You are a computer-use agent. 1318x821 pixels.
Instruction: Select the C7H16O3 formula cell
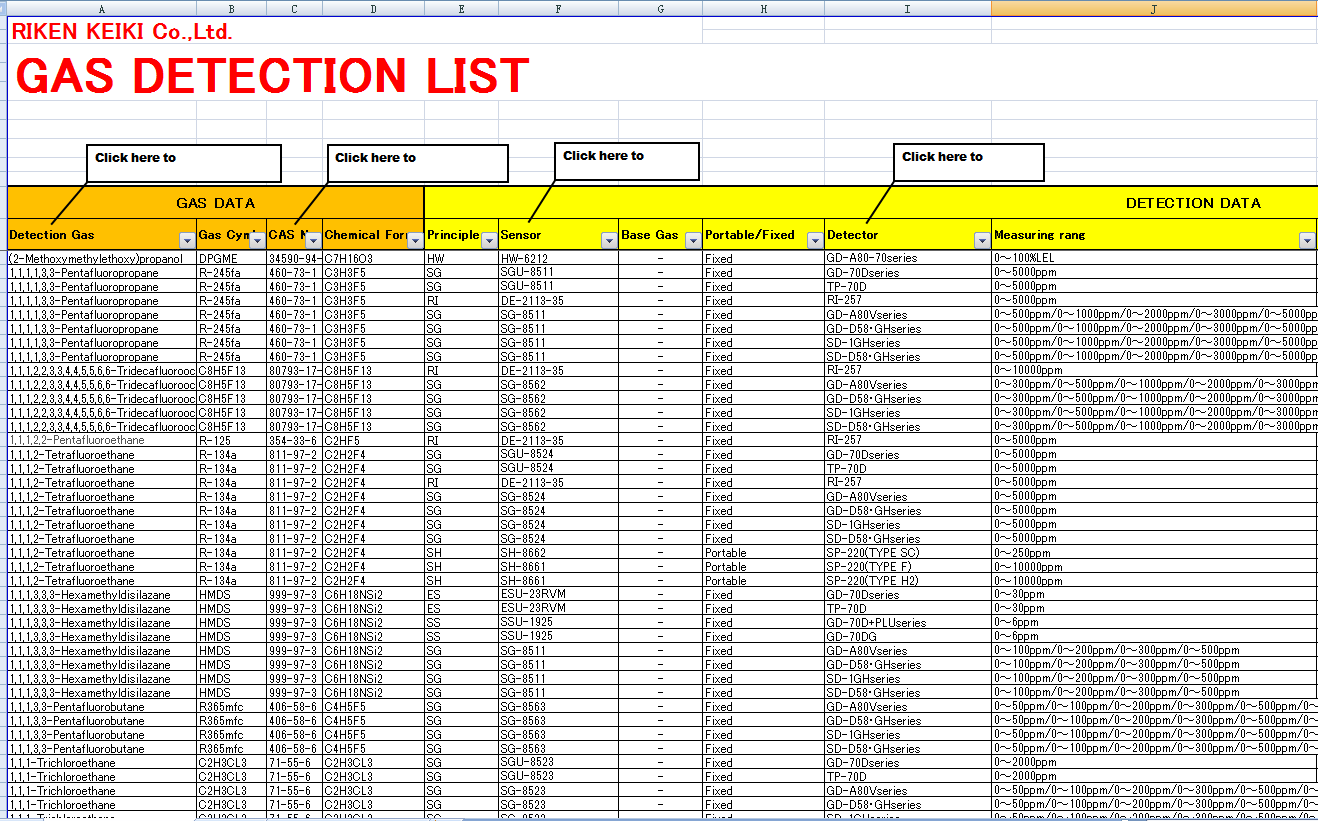coord(373,258)
